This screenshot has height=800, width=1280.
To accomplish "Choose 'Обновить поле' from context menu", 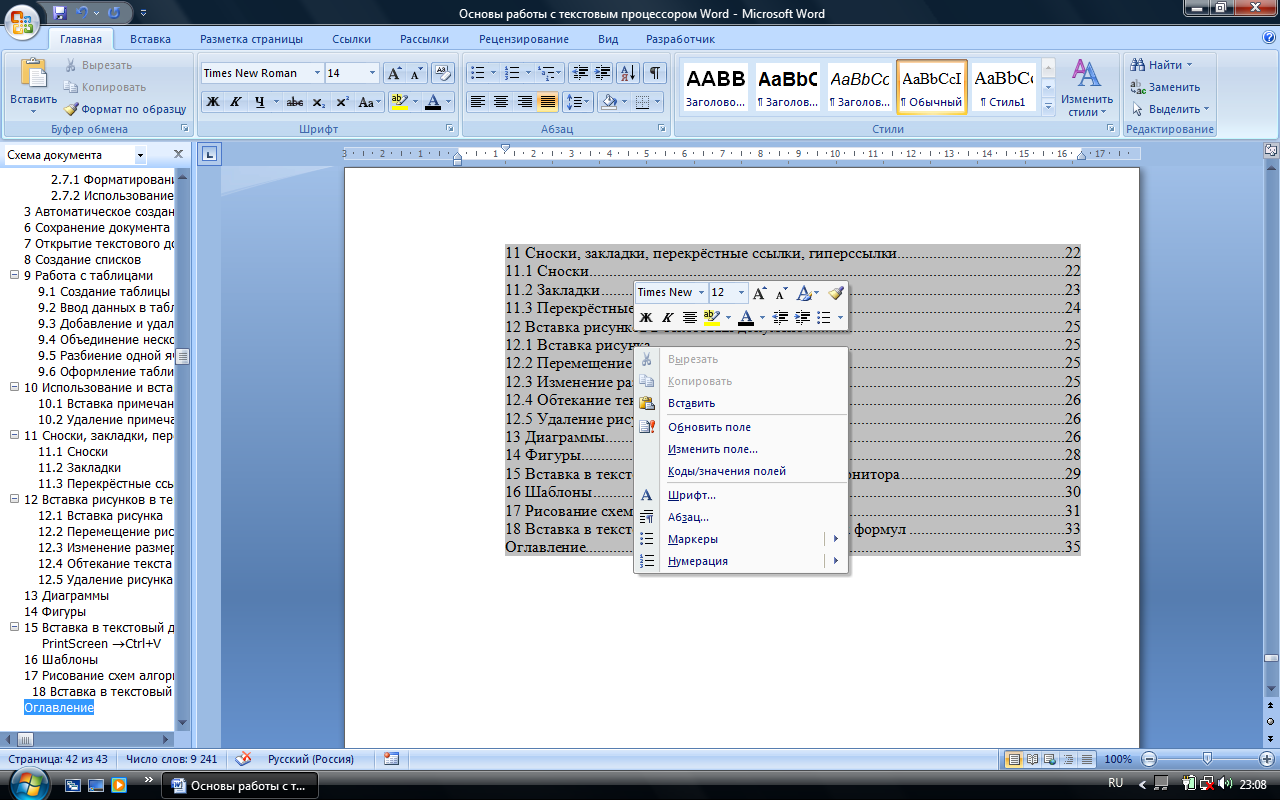I will (741, 427).
